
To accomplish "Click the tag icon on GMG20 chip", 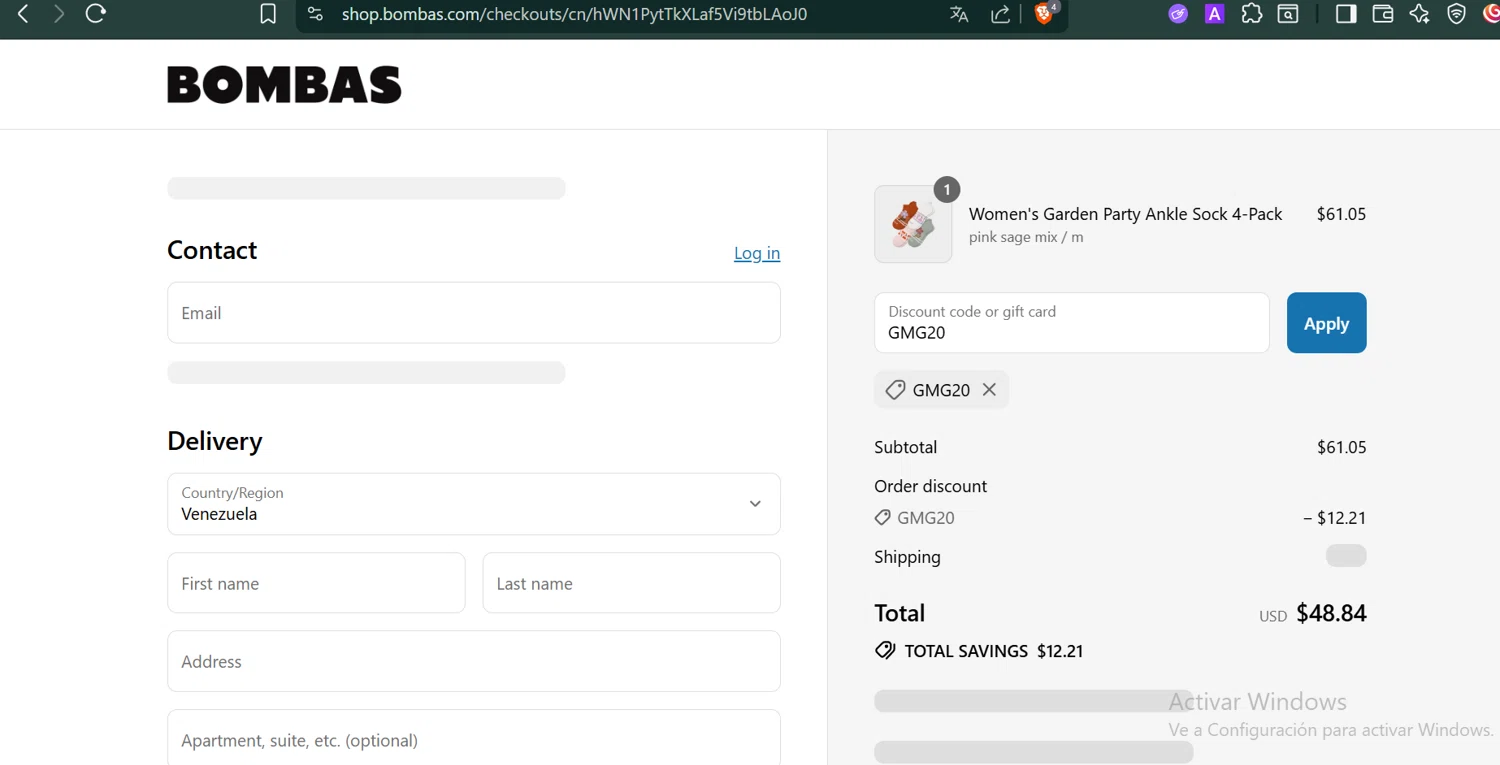I will [x=895, y=390].
